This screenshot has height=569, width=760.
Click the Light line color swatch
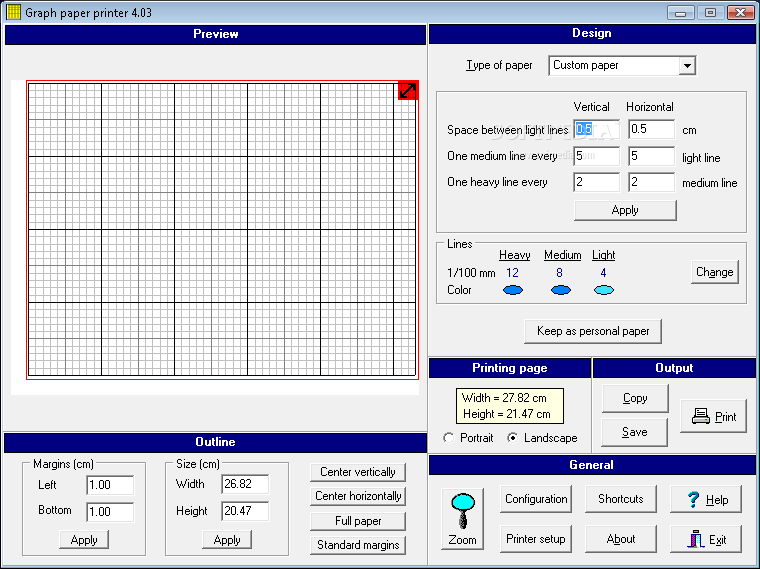pyautogui.click(x=604, y=290)
